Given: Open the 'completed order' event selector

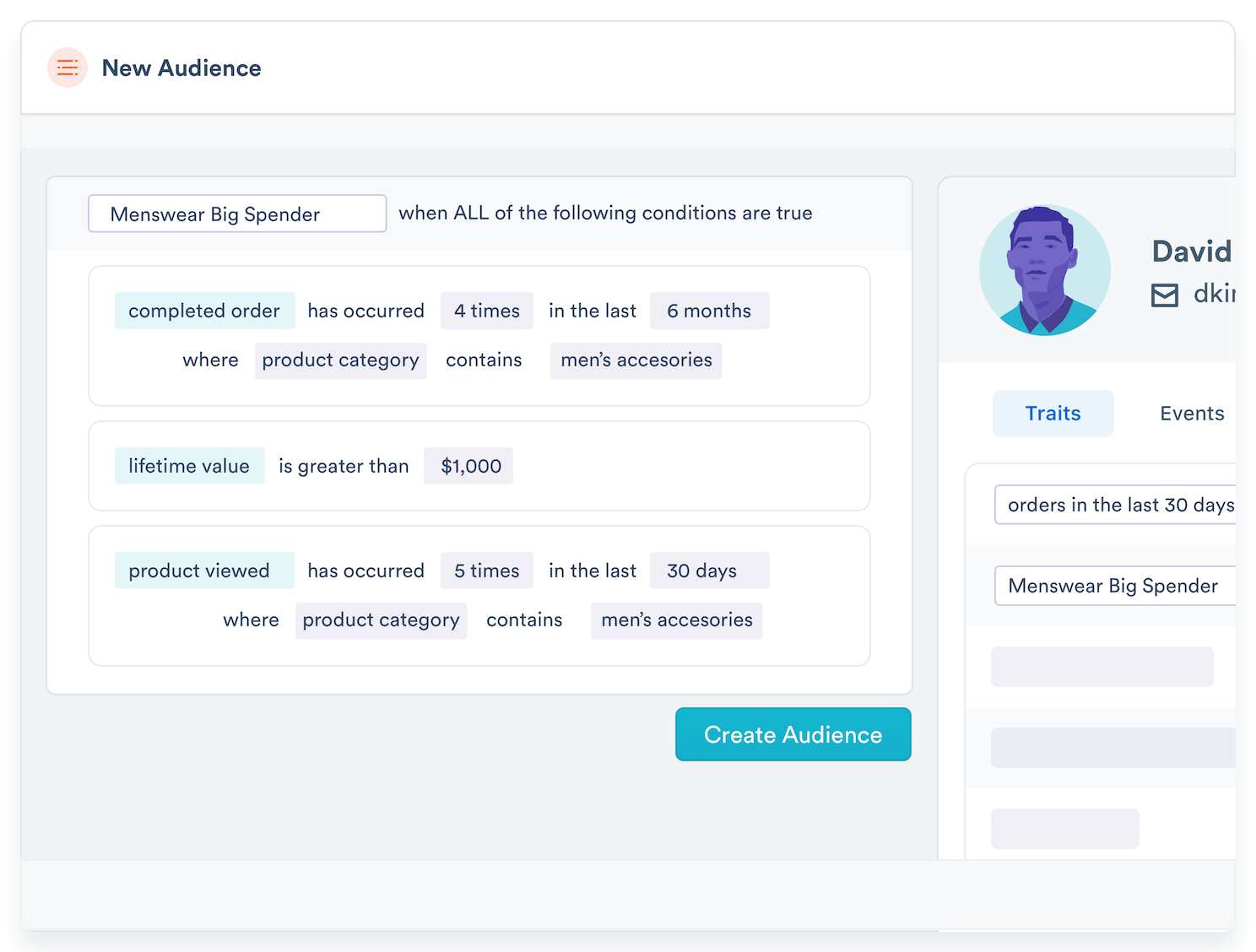Looking at the screenshot, I should (204, 311).
